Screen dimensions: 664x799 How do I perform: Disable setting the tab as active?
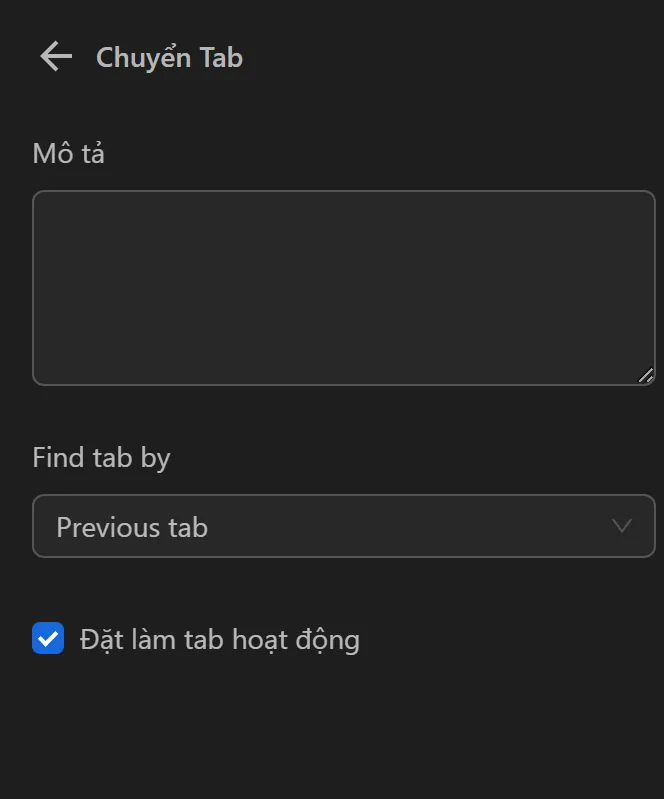click(48, 638)
